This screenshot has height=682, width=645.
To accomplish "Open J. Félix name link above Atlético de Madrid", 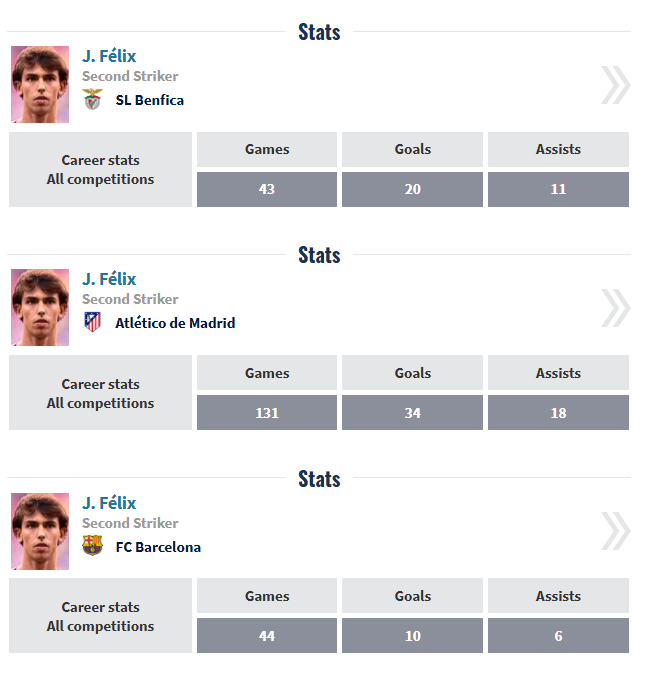I will [x=109, y=279].
